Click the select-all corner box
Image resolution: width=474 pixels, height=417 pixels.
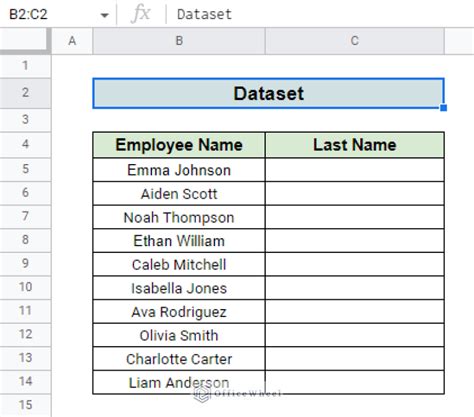click(25, 41)
